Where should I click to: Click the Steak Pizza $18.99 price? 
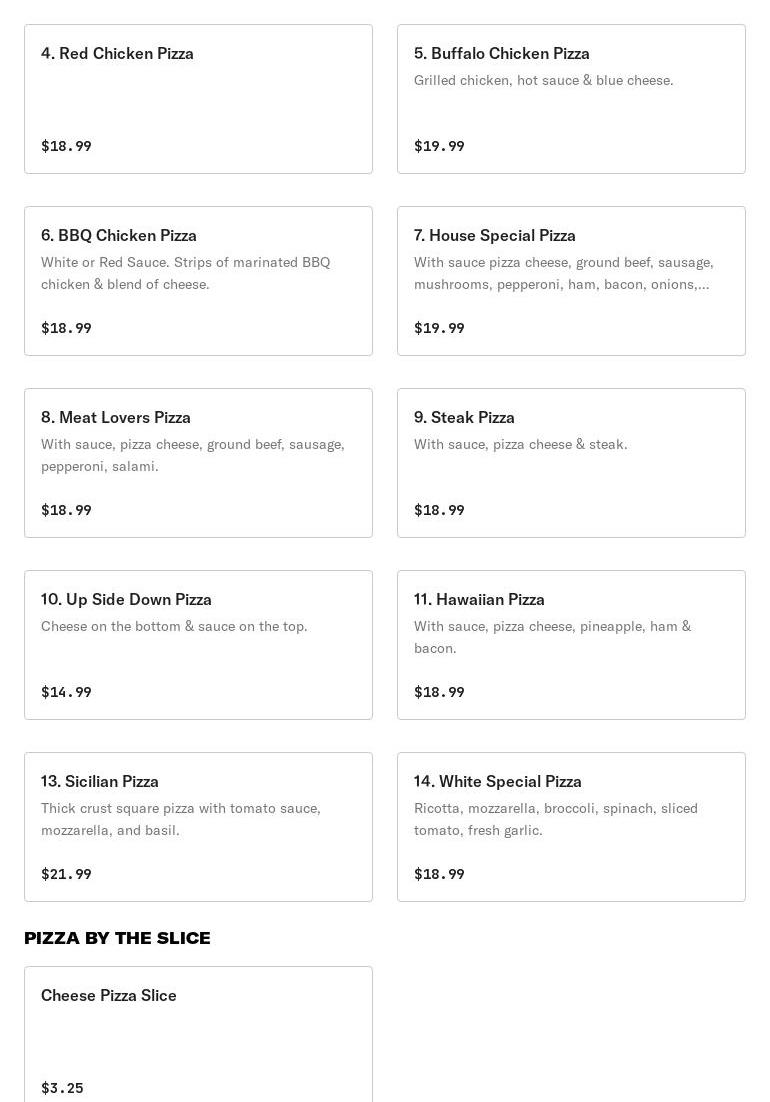(x=439, y=510)
